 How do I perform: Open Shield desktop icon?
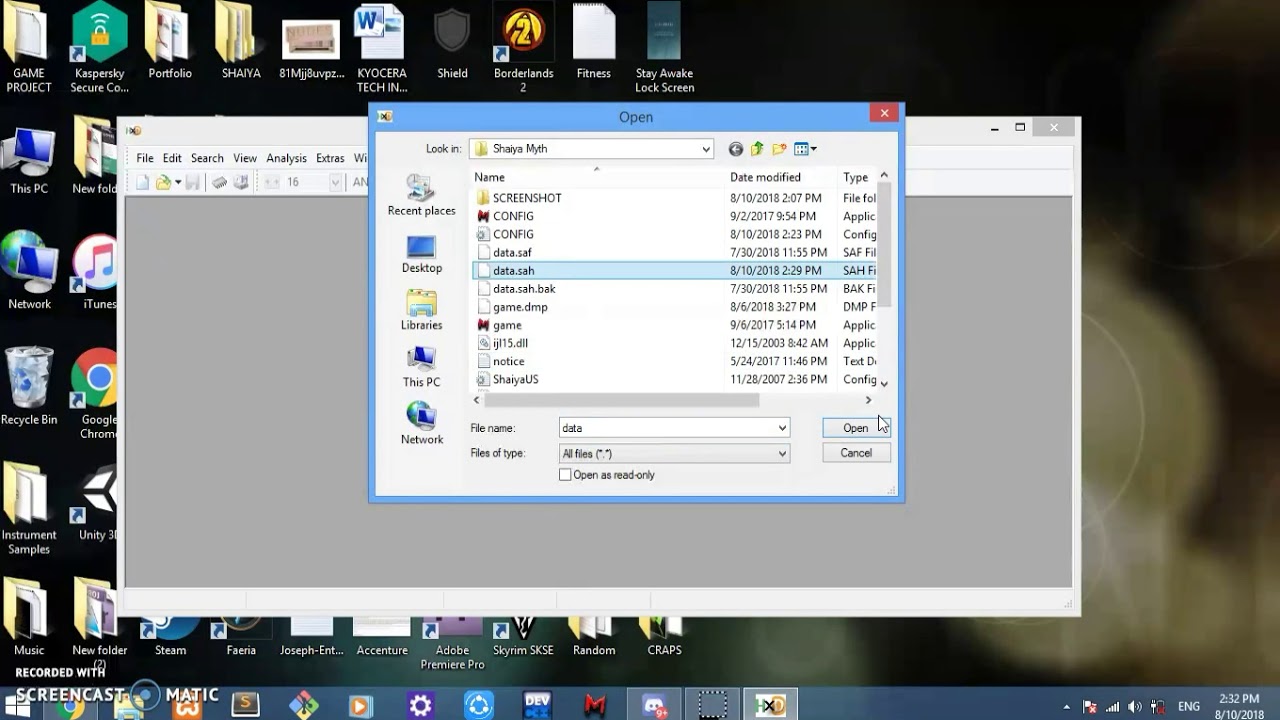click(452, 44)
